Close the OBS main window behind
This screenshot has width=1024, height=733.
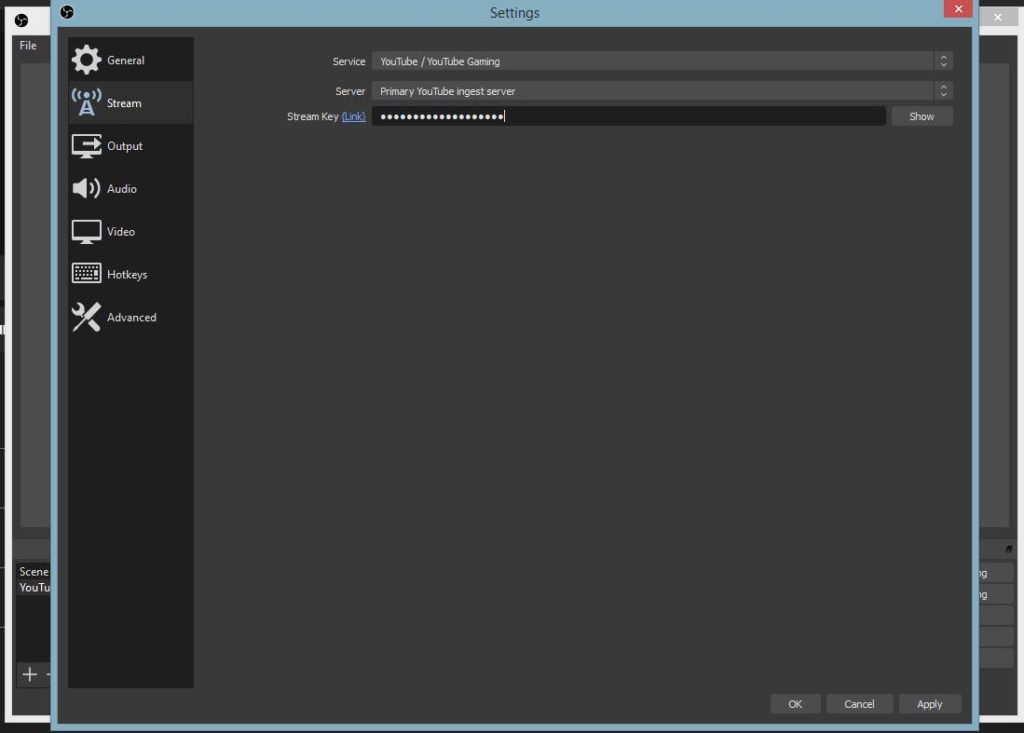coord(998,17)
